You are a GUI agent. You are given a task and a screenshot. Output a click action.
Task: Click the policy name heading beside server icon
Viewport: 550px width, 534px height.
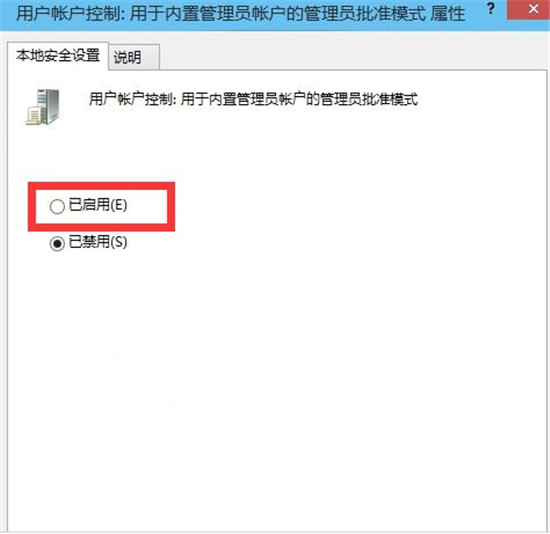[253, 99]
